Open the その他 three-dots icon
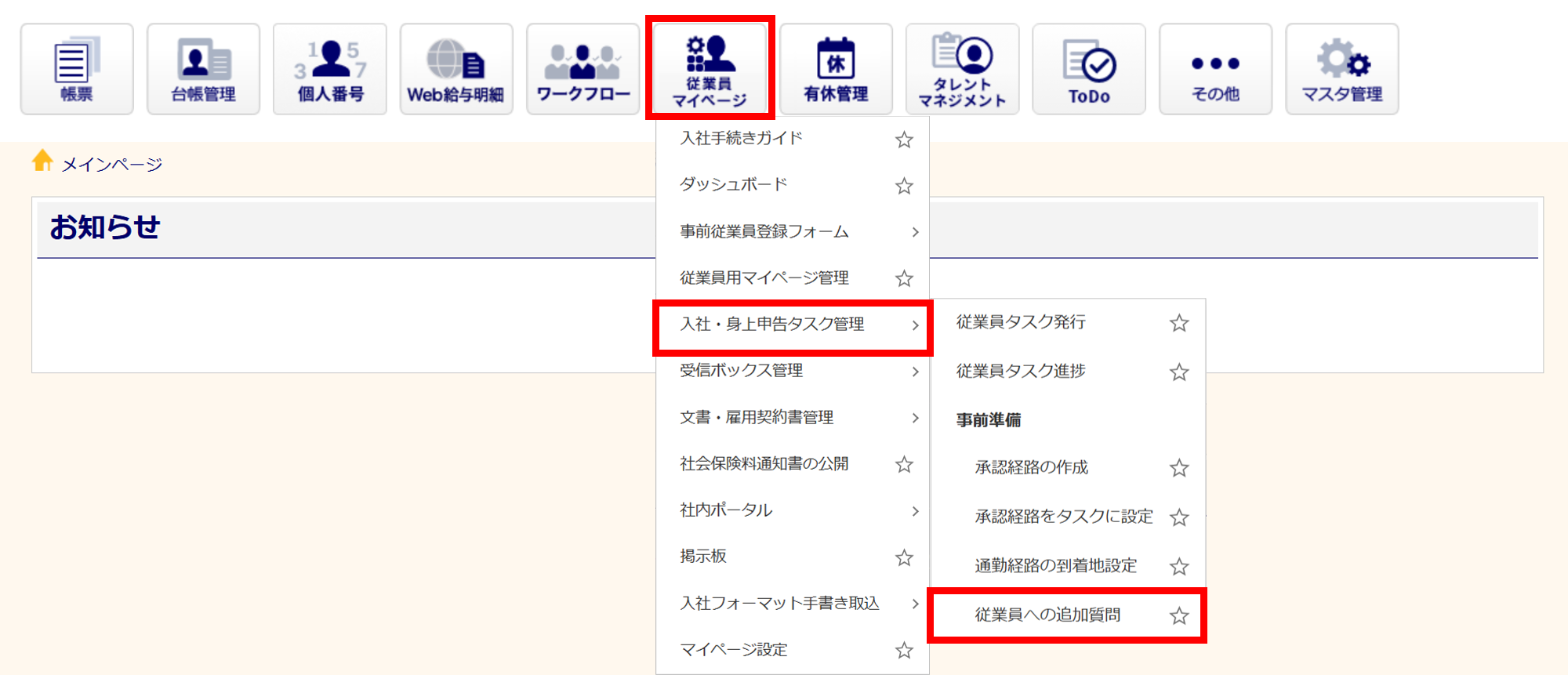Viewport: 1568px width, 675px height. 1215,69
